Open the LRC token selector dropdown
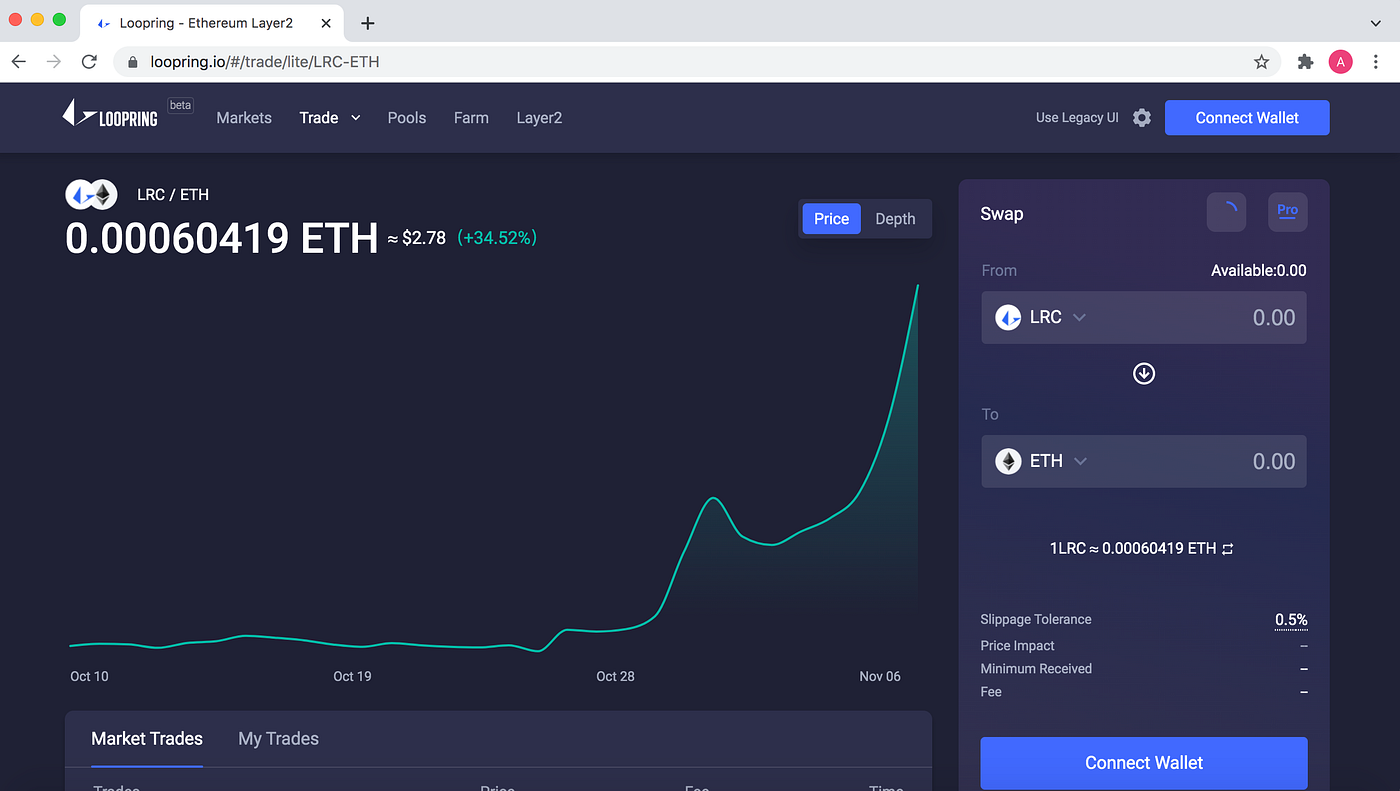1400x791 pixels. (1040, 317)
